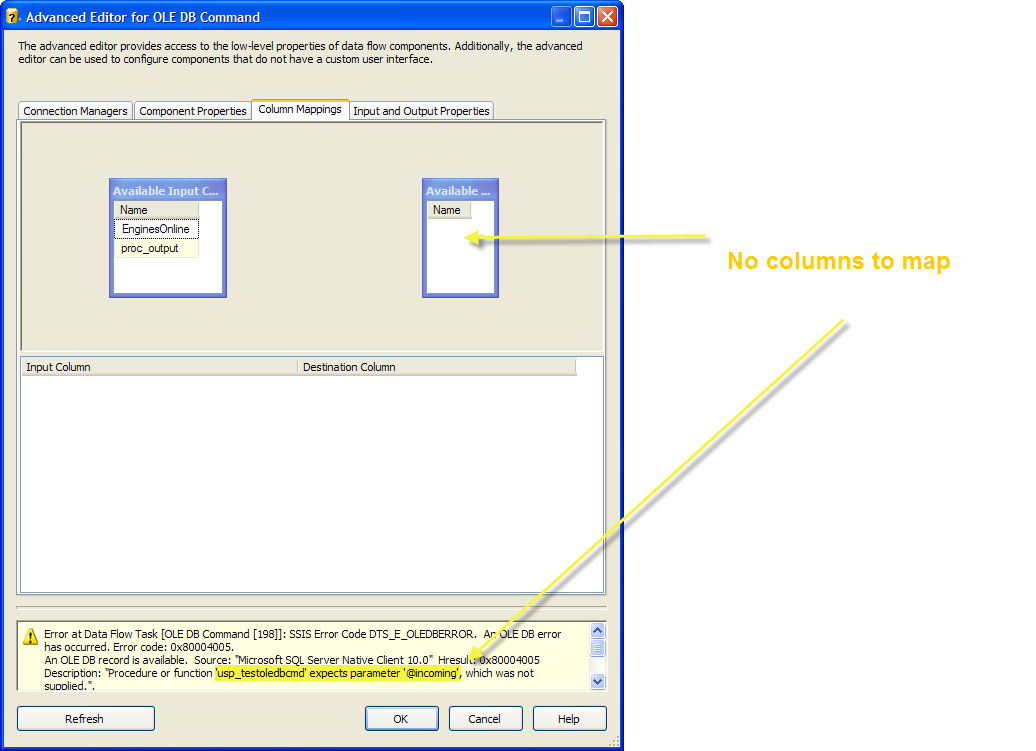Click the 'Error at Data Flow Task' line
1036x751 pixels.
point(303,634)
